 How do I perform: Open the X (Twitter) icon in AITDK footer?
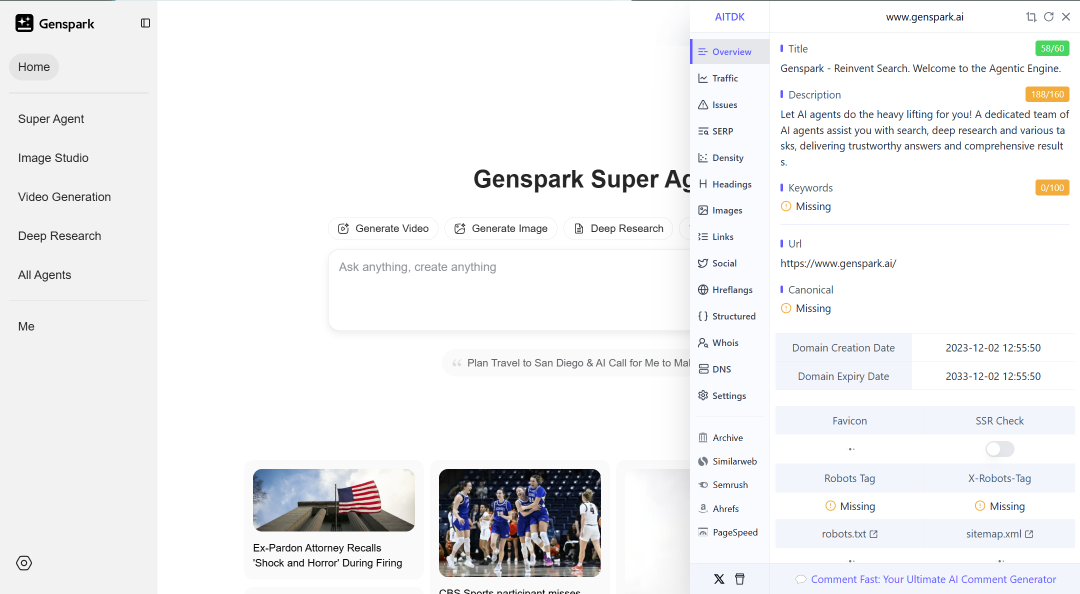pos(719,579)
